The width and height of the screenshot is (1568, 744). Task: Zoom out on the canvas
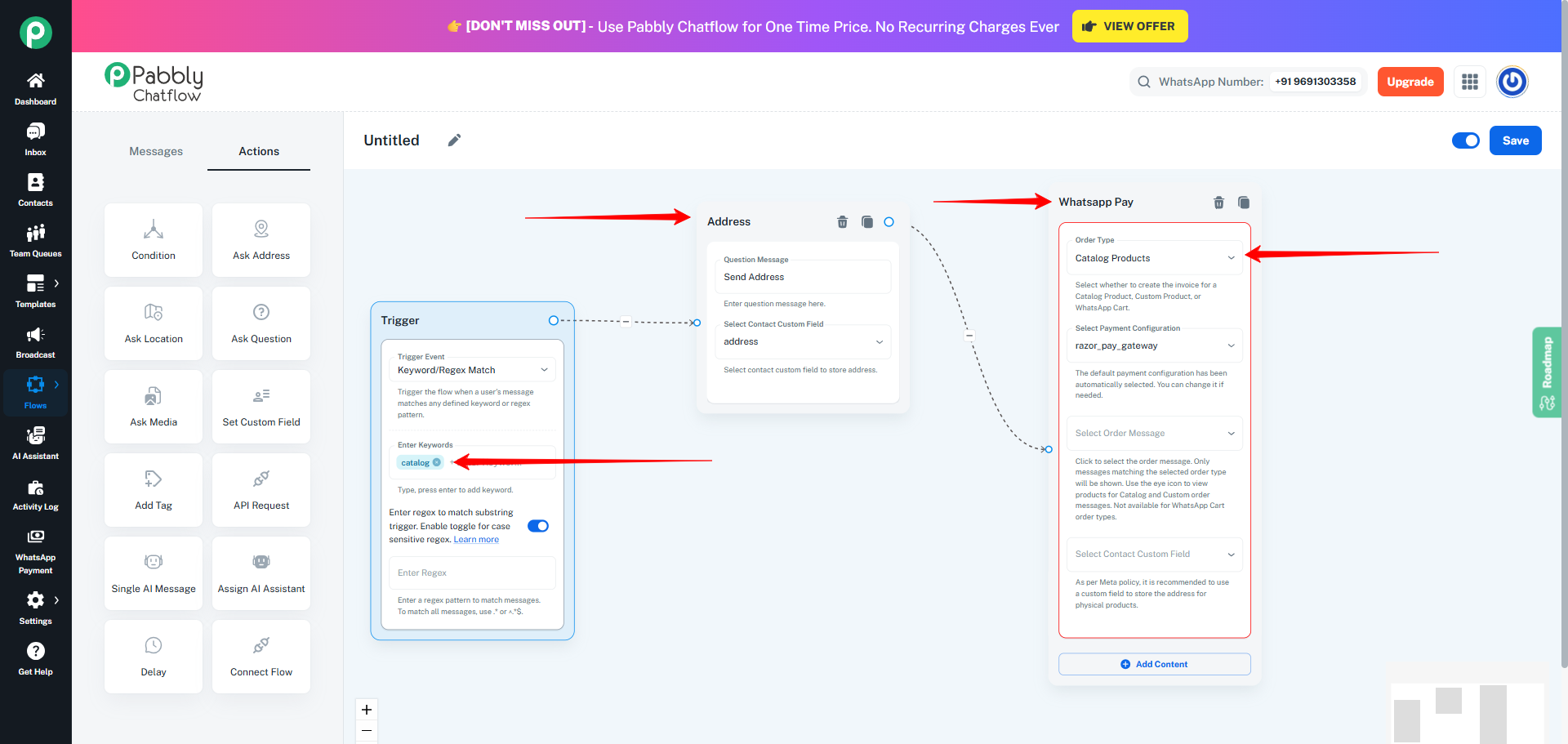(x=367, y=731)
